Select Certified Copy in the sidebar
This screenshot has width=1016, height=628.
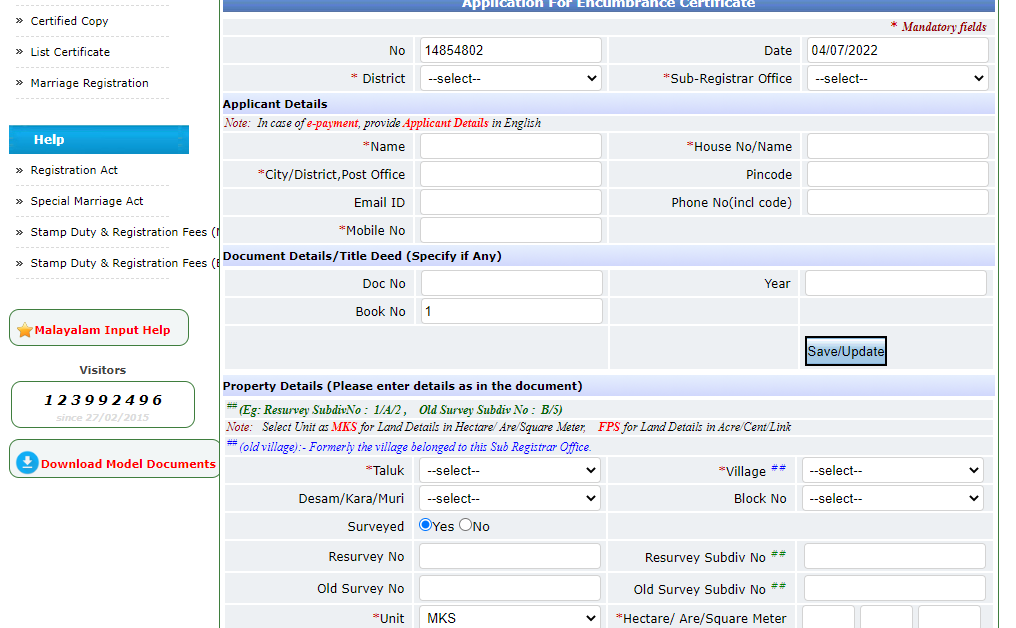(69, 20)
